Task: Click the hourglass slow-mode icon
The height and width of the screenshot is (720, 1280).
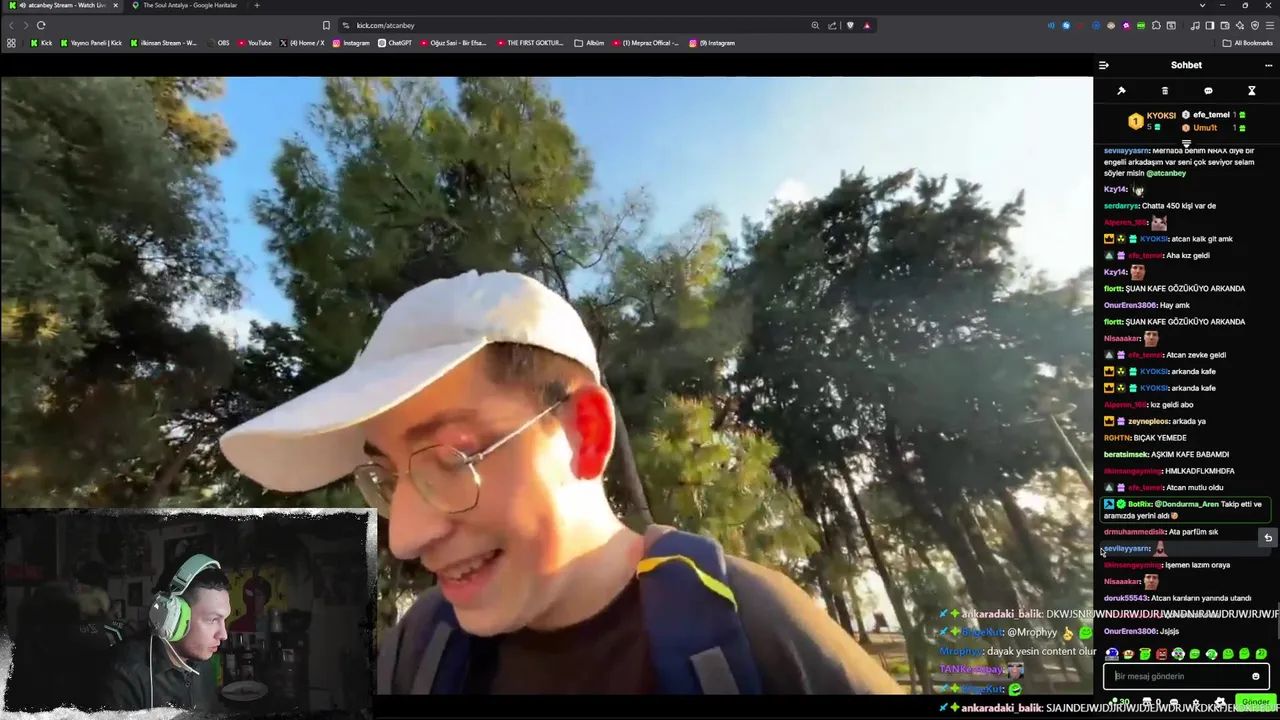Action: 1251,91
